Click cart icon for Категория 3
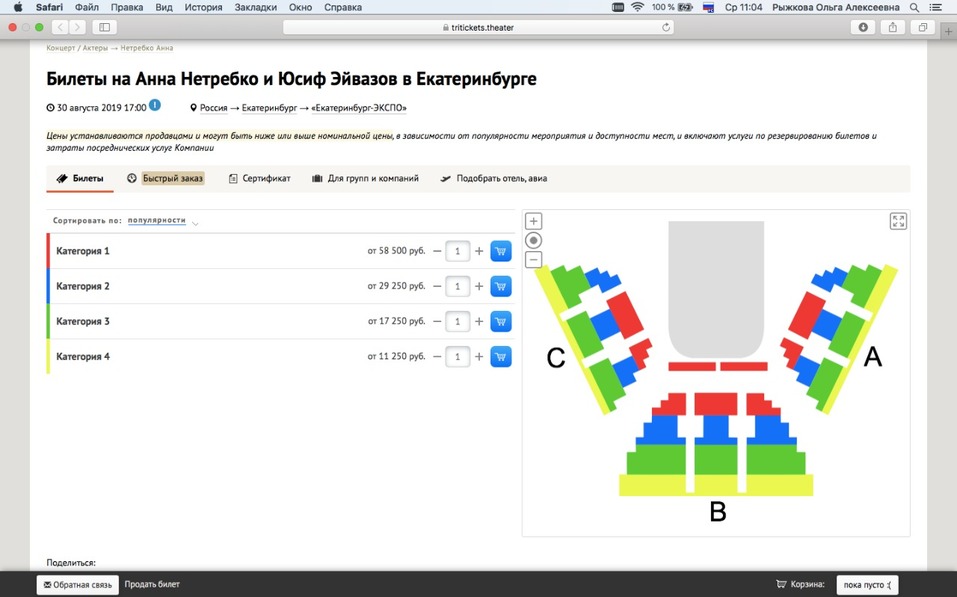Viewport: 957px width, 597px height. (501, 321)
